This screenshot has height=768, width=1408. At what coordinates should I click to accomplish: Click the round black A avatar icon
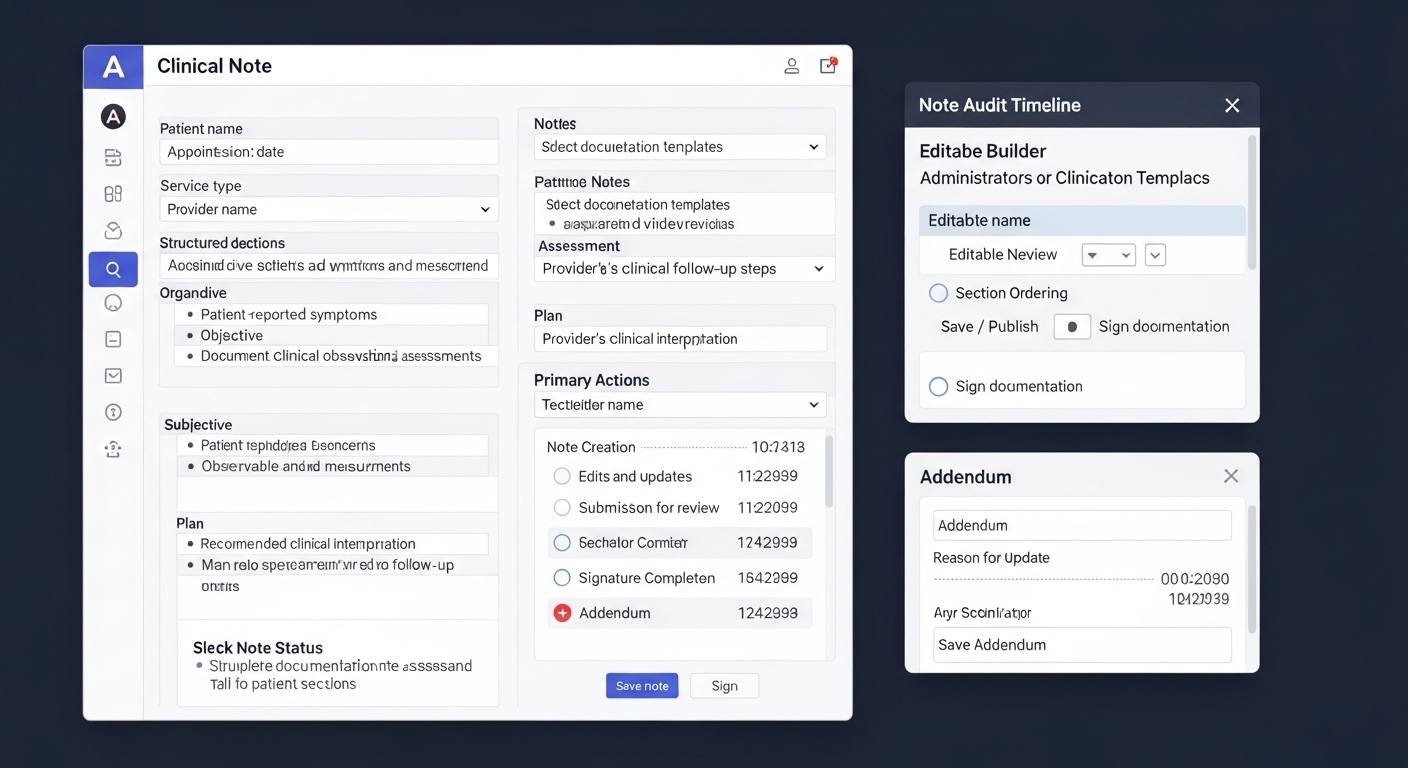[x=113, y=117]
